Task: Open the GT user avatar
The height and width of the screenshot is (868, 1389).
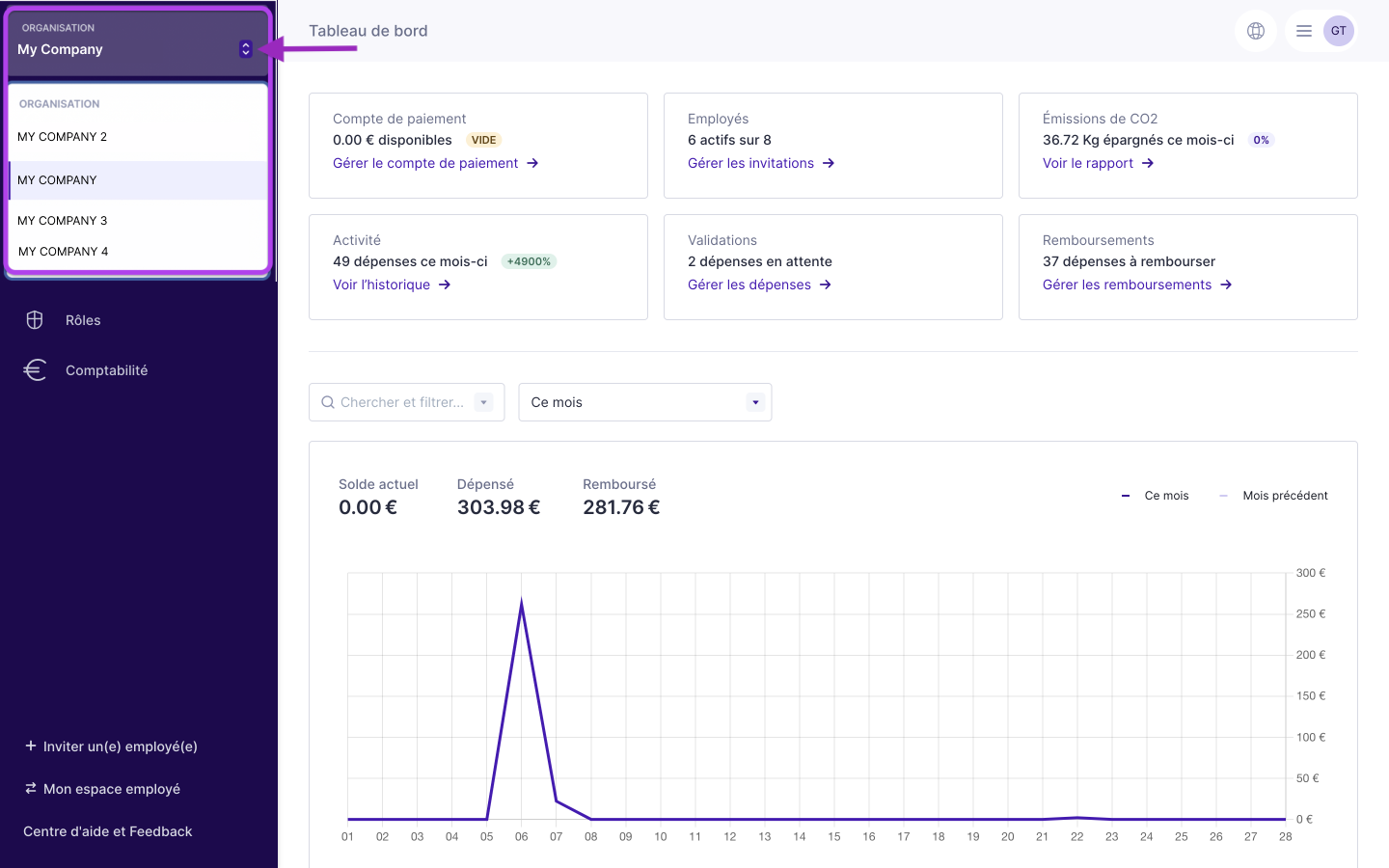Action: pyautogui.click(x=1339, y=31)
